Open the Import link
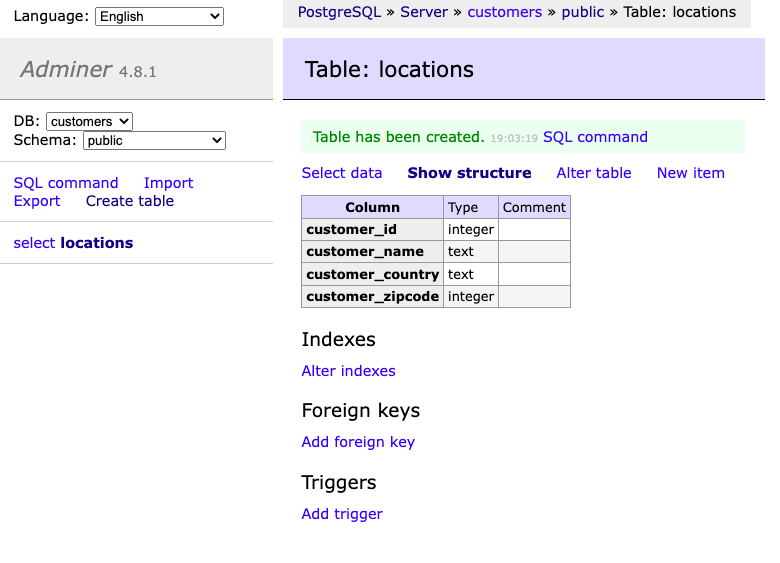 168,183
